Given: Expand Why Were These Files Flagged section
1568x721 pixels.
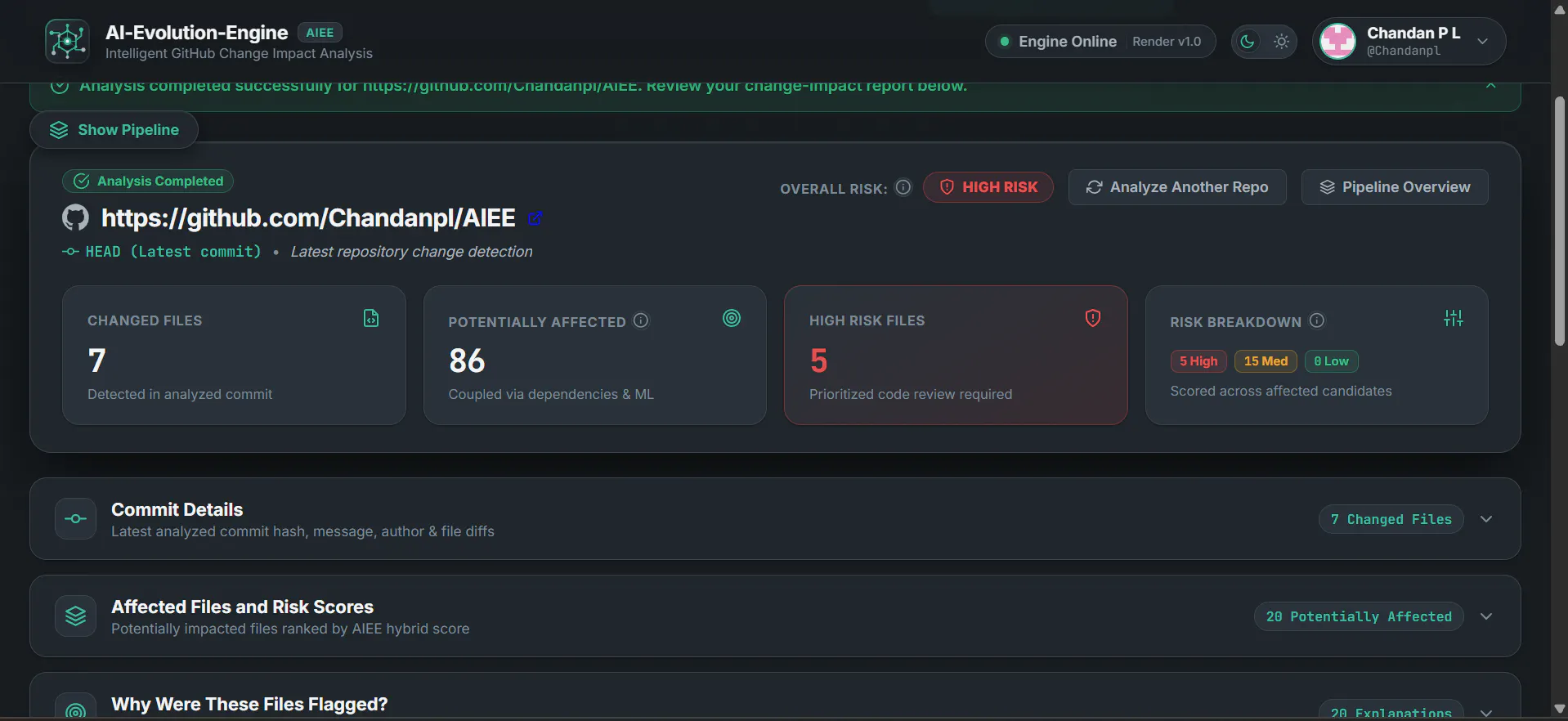Looking at the screenshot, I should tap(1486, 714).
